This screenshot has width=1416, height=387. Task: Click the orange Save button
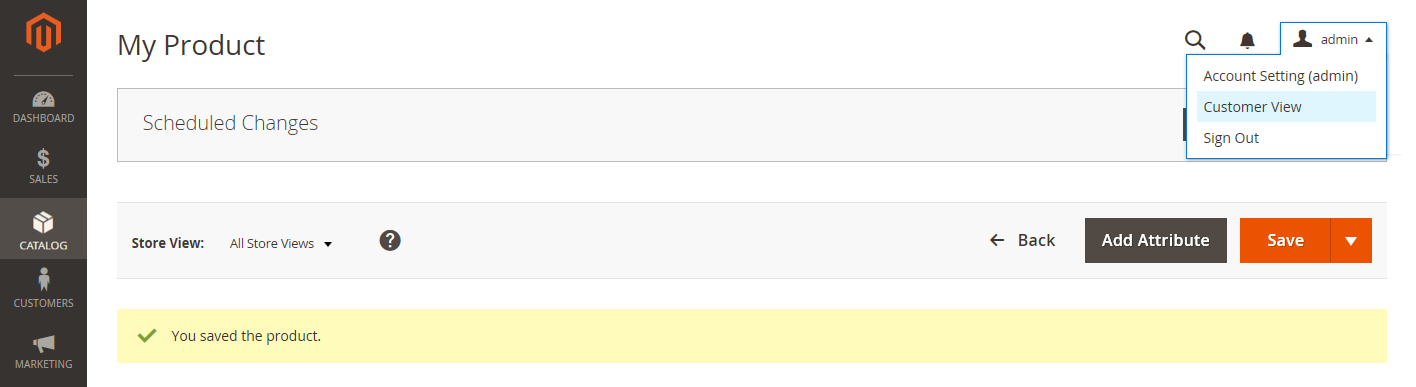coord(1285,241)
